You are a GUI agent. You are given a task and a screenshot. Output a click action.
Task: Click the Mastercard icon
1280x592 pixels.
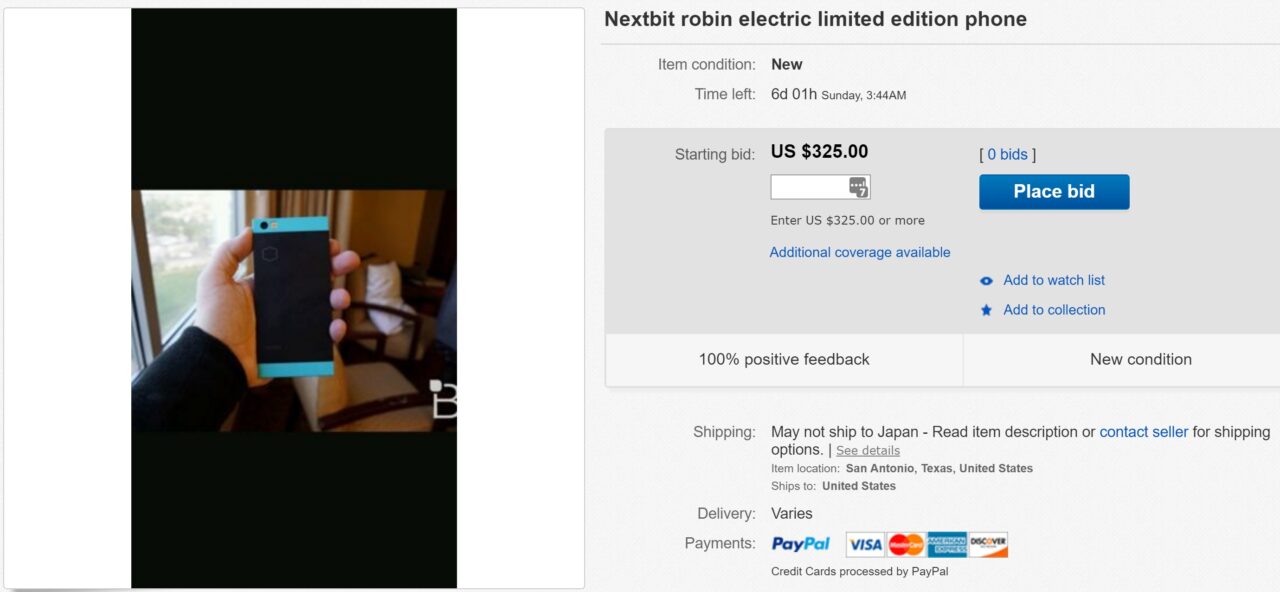pyautogui.click(x=906, y=544)
